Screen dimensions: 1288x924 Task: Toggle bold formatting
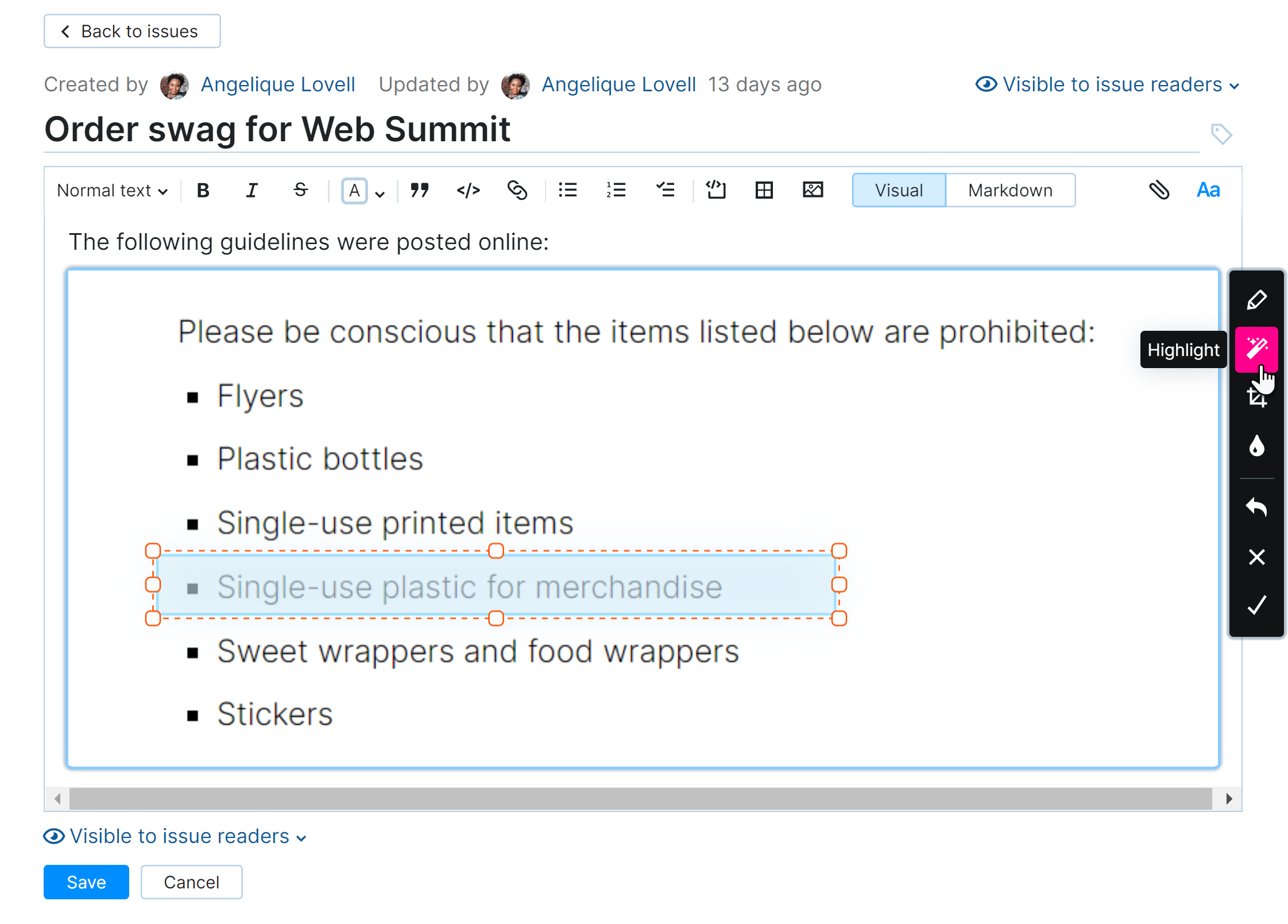pyautogui.click(x=203, y=190)
